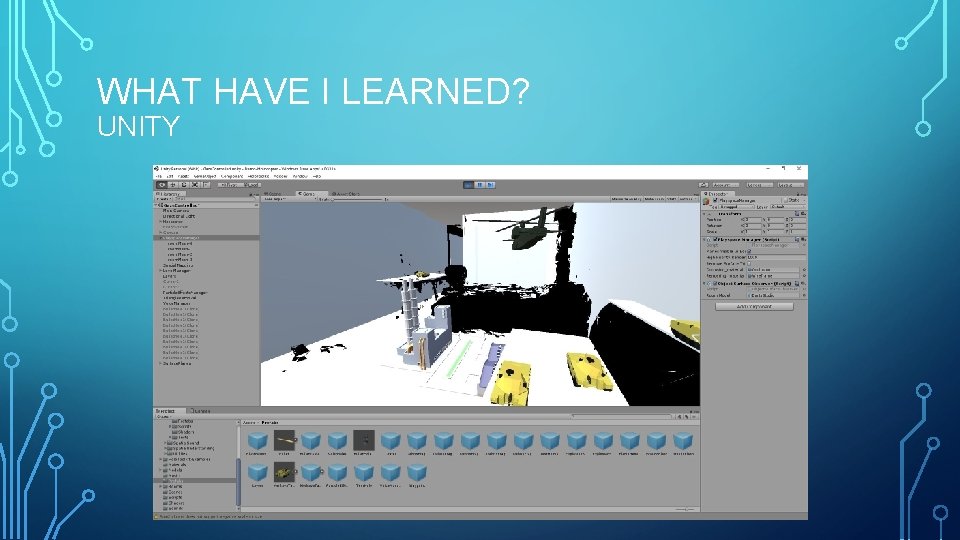Click Assets in Project breadcrumb
The image size is (960, 540).
pyautogui.click(x=249, y=422)
